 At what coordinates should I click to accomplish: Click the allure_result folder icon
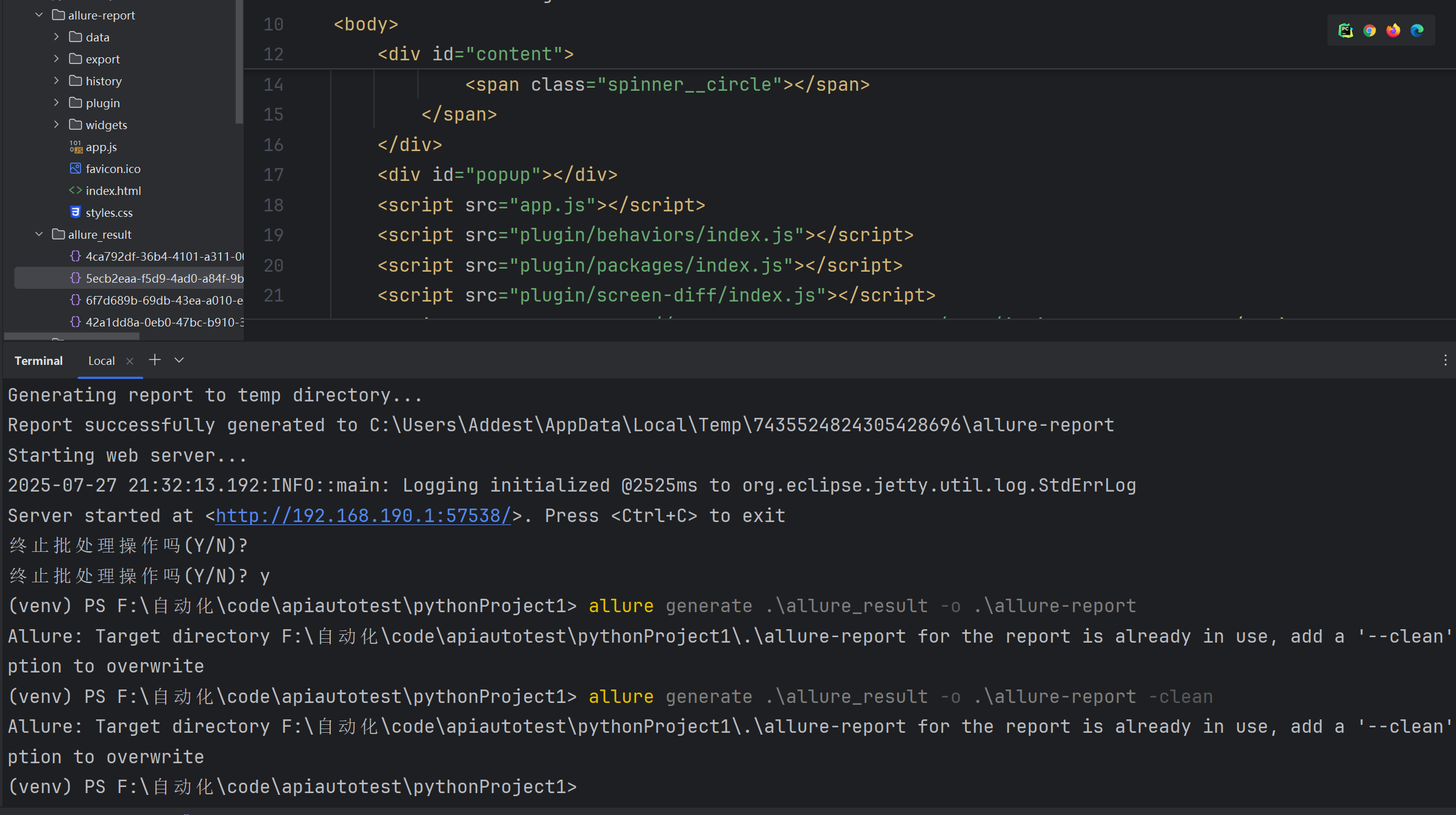coord(58,234)
